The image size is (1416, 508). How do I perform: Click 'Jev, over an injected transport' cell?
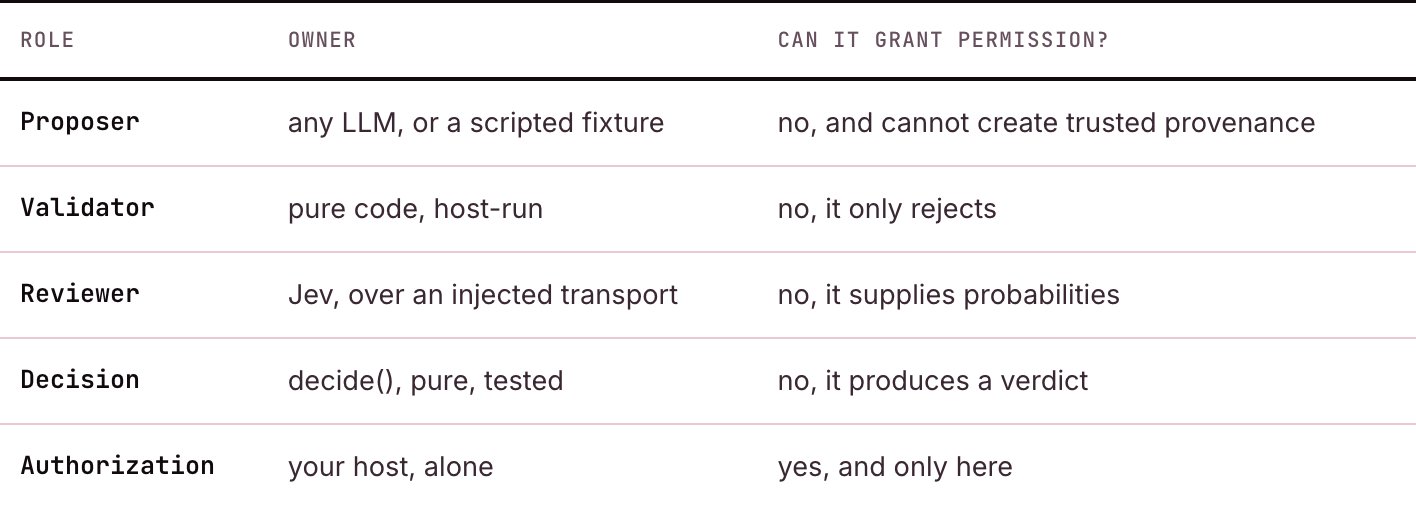point(483,295)
